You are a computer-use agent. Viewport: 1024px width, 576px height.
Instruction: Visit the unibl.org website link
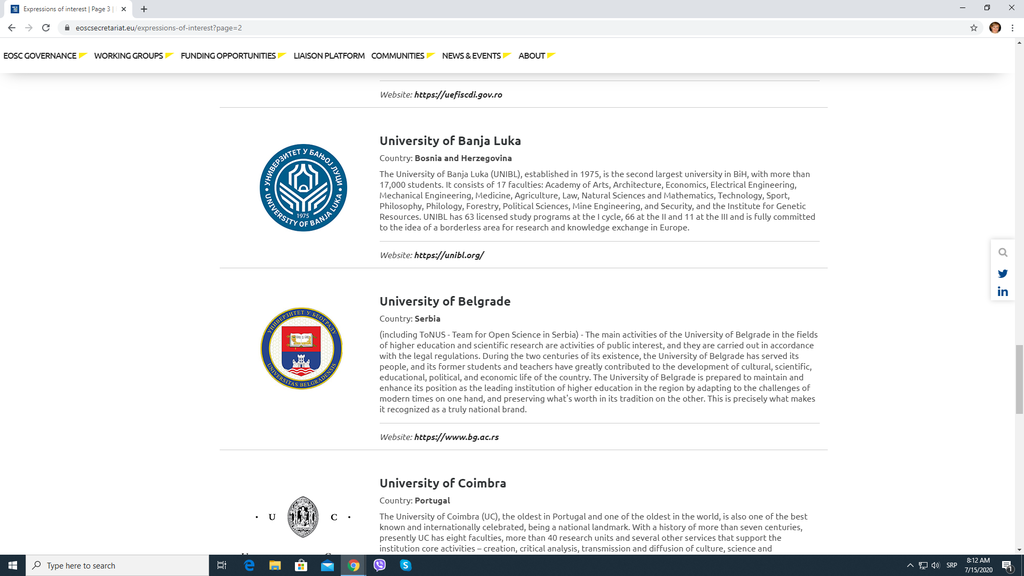449,255
